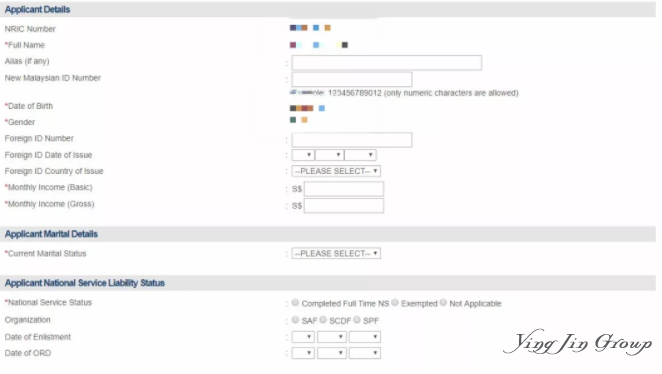Viewport: 662px width, 374px height.
Task: Choose SPF as the organization
Action: (357, 320)
